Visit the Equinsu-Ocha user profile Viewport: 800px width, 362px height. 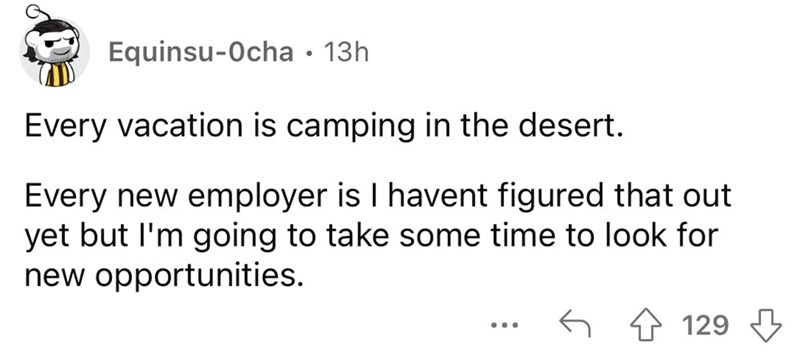[202, 52]
